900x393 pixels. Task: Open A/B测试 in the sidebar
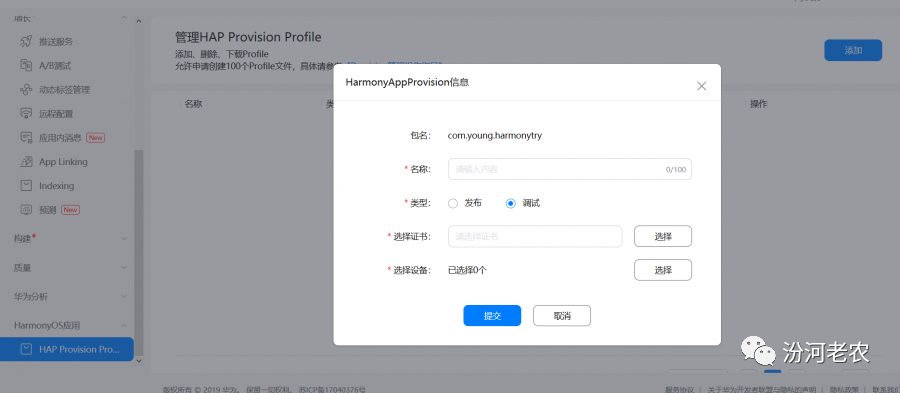click(55, 65)
